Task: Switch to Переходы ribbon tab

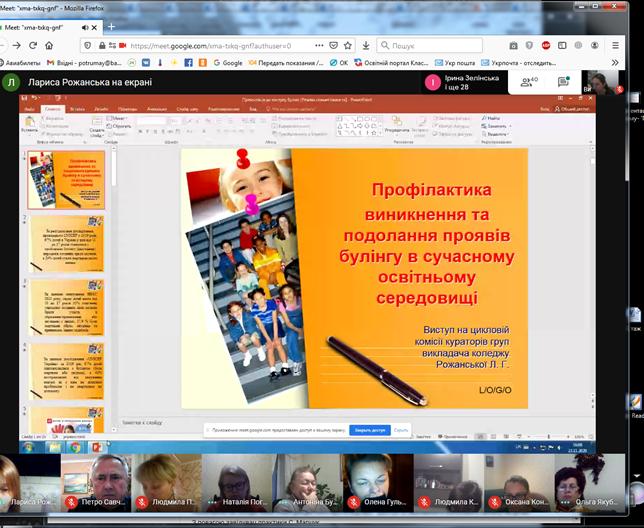Action: [x=127, y=109]
